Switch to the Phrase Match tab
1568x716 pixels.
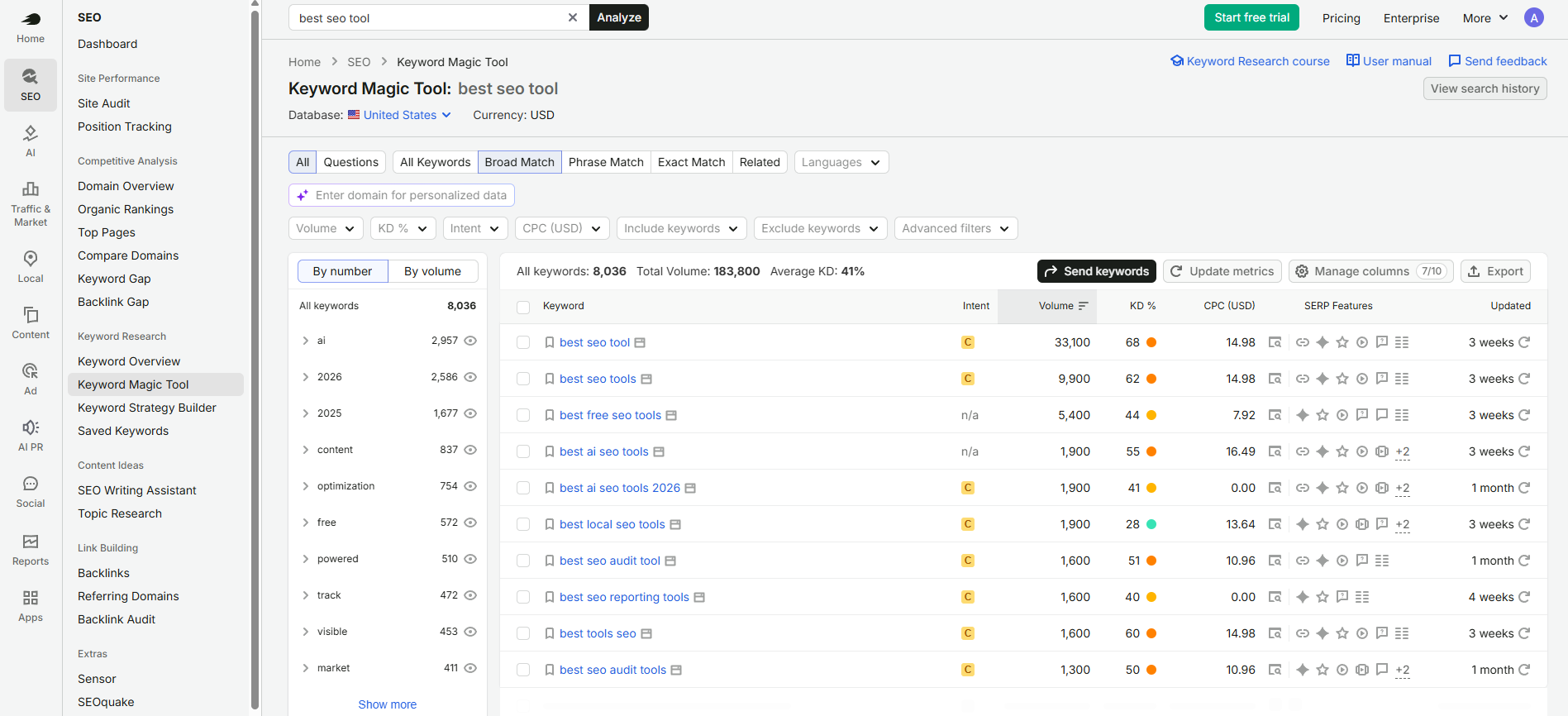tap(606, 162)
